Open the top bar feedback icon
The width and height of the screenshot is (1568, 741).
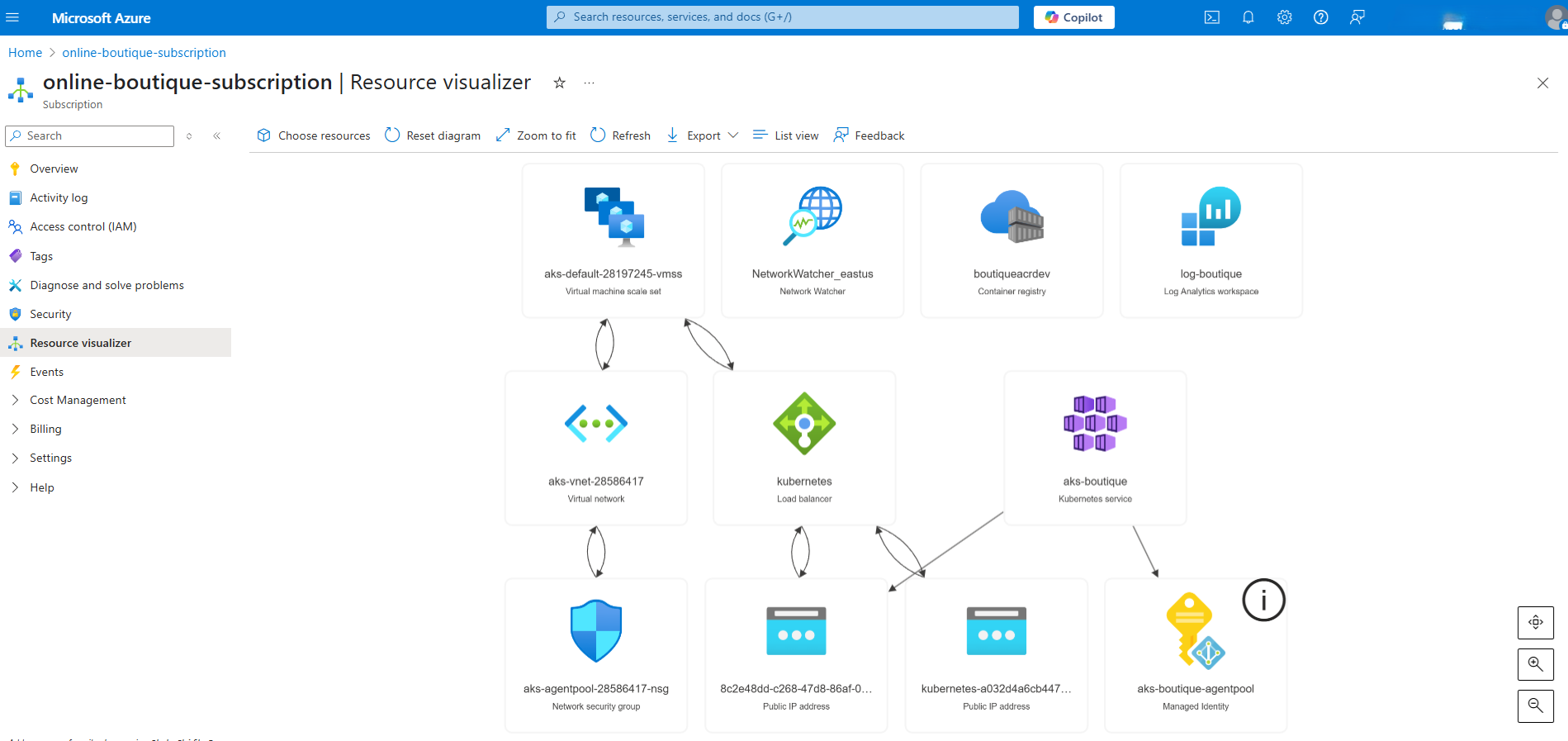coord(1357,17)
